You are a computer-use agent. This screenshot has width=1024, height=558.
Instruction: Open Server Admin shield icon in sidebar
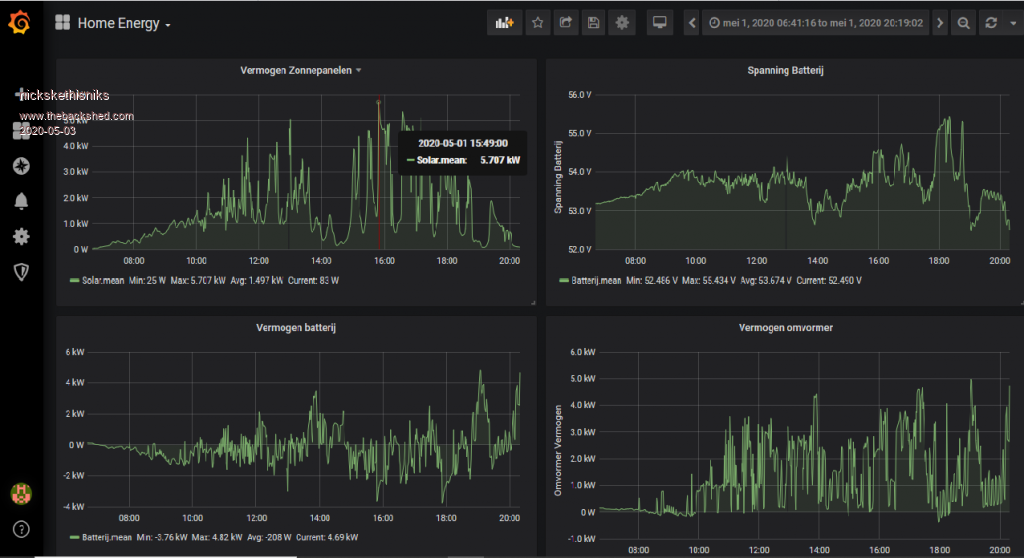point(20,271)
